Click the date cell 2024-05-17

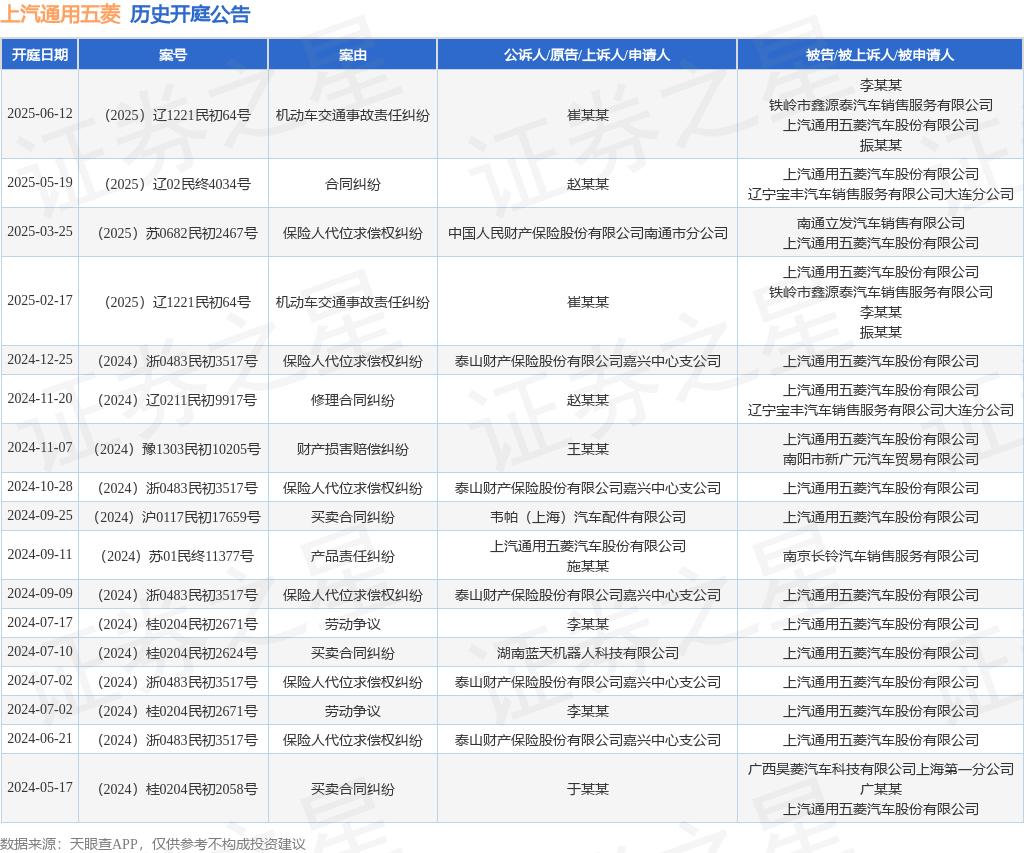pyautogui.click(x=40, y=788)
